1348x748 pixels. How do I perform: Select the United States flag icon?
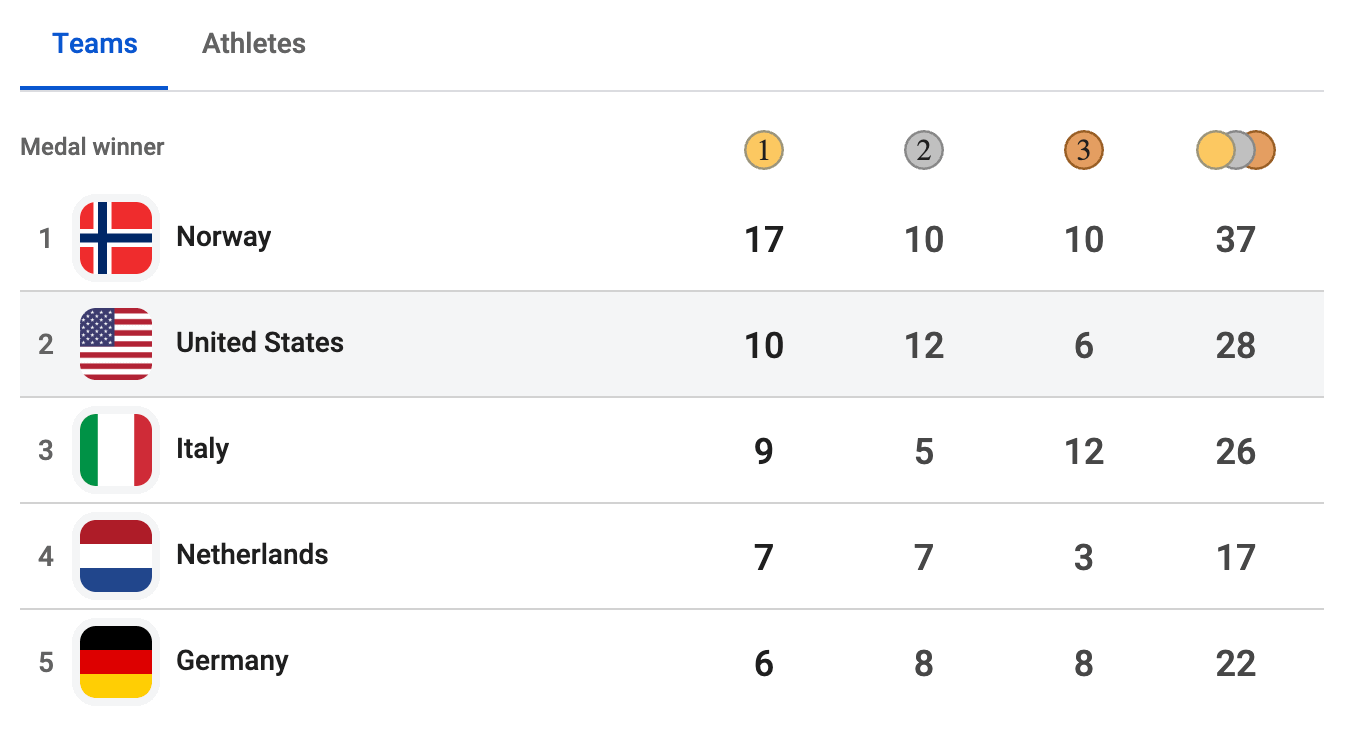coord(116,344)
